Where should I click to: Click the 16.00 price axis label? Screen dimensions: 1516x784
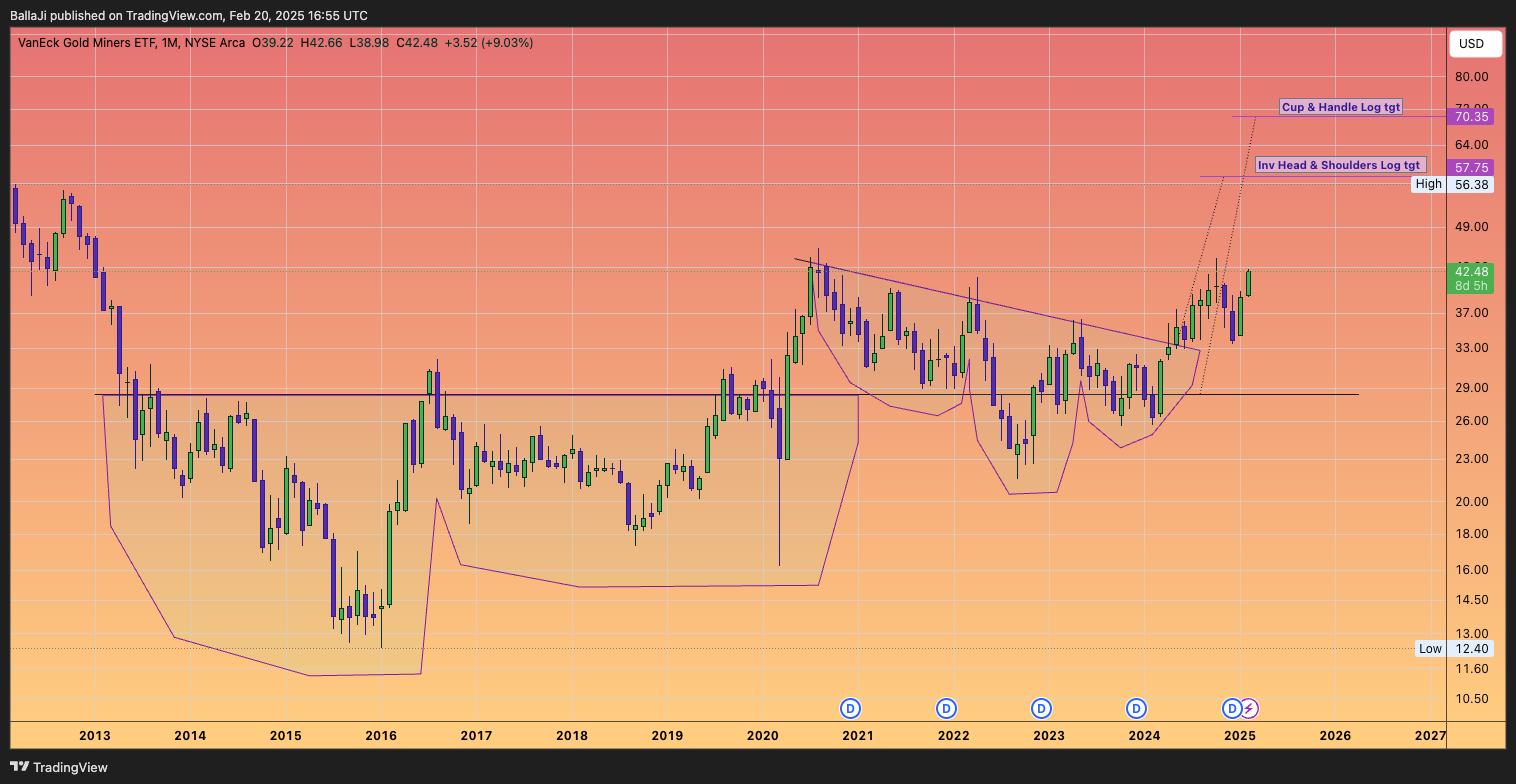click(x=1473, y=570)
